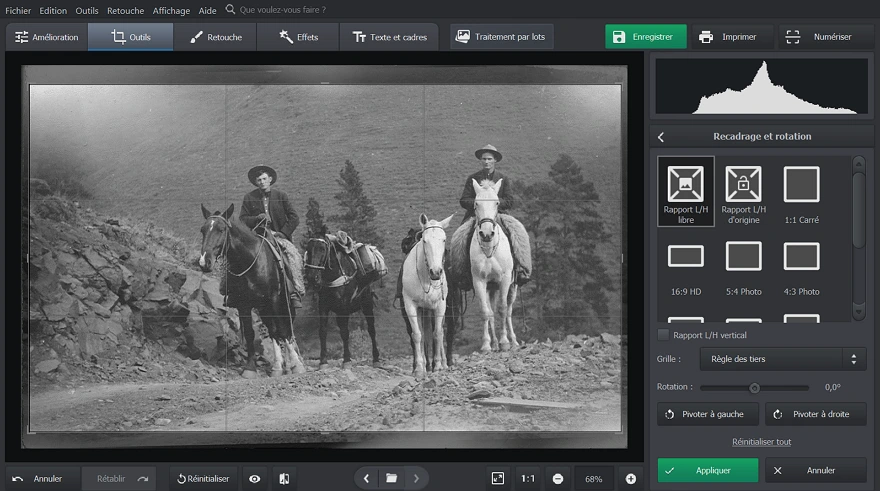Click the green Enregistrer button

click(x=645, y=36)
